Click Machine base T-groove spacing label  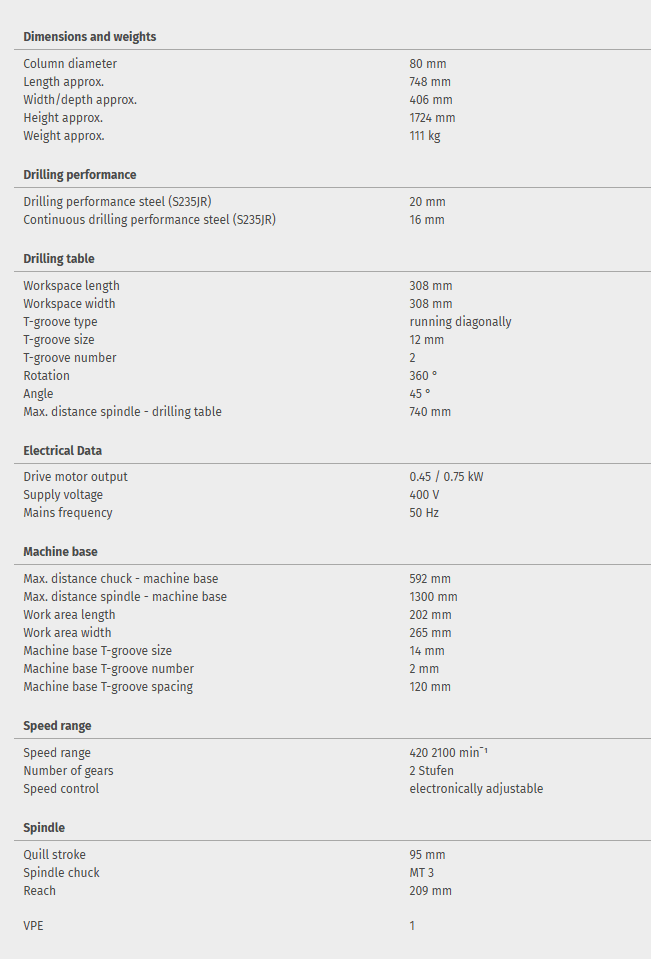108,687
